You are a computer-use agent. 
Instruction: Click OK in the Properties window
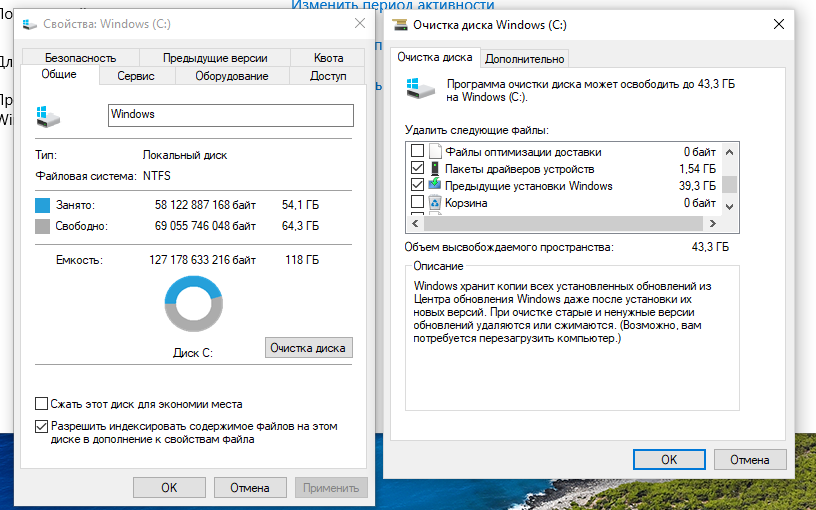(169, 488)
